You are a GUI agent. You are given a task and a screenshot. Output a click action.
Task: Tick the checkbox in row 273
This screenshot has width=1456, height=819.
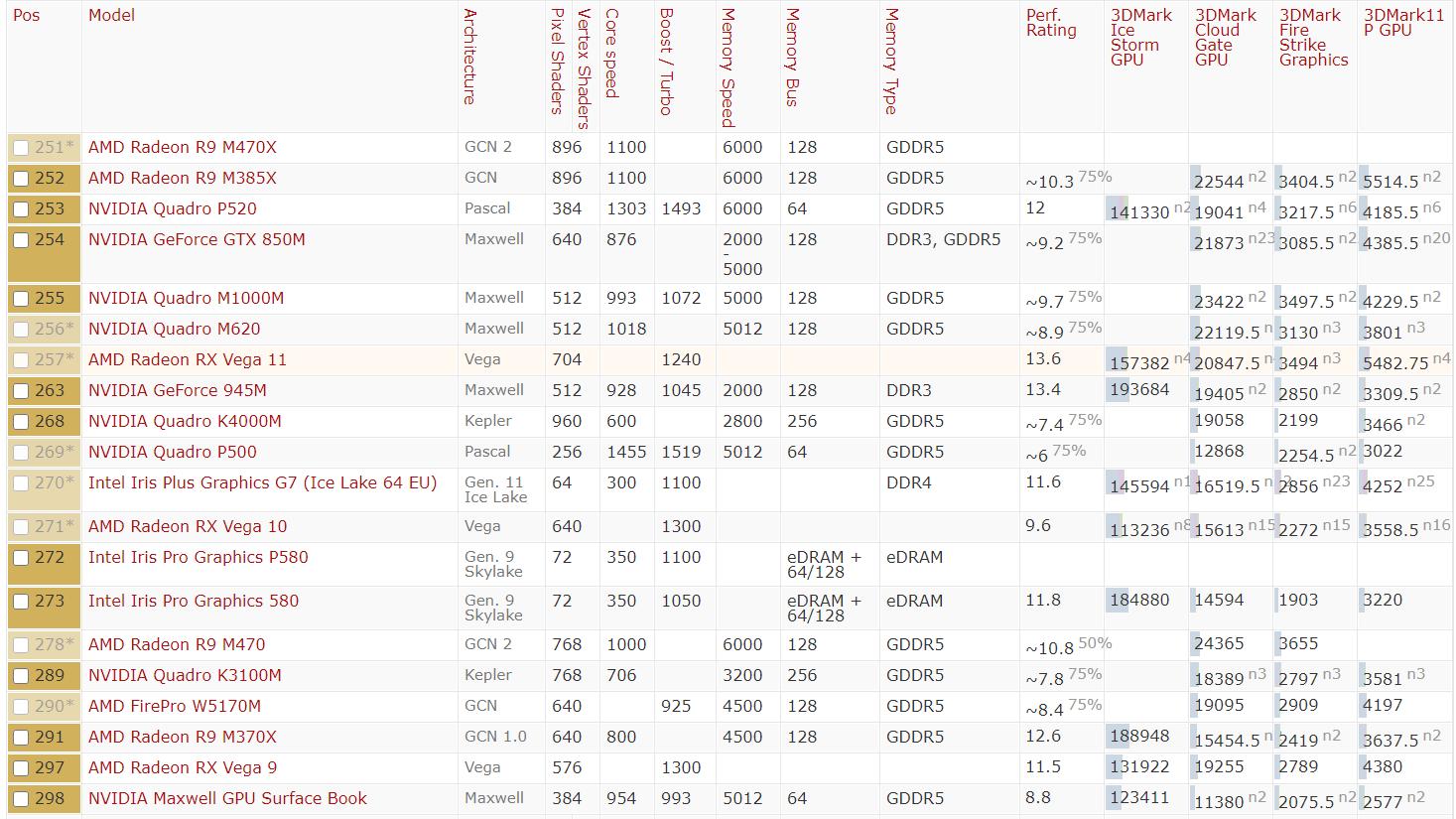[21, 602]
